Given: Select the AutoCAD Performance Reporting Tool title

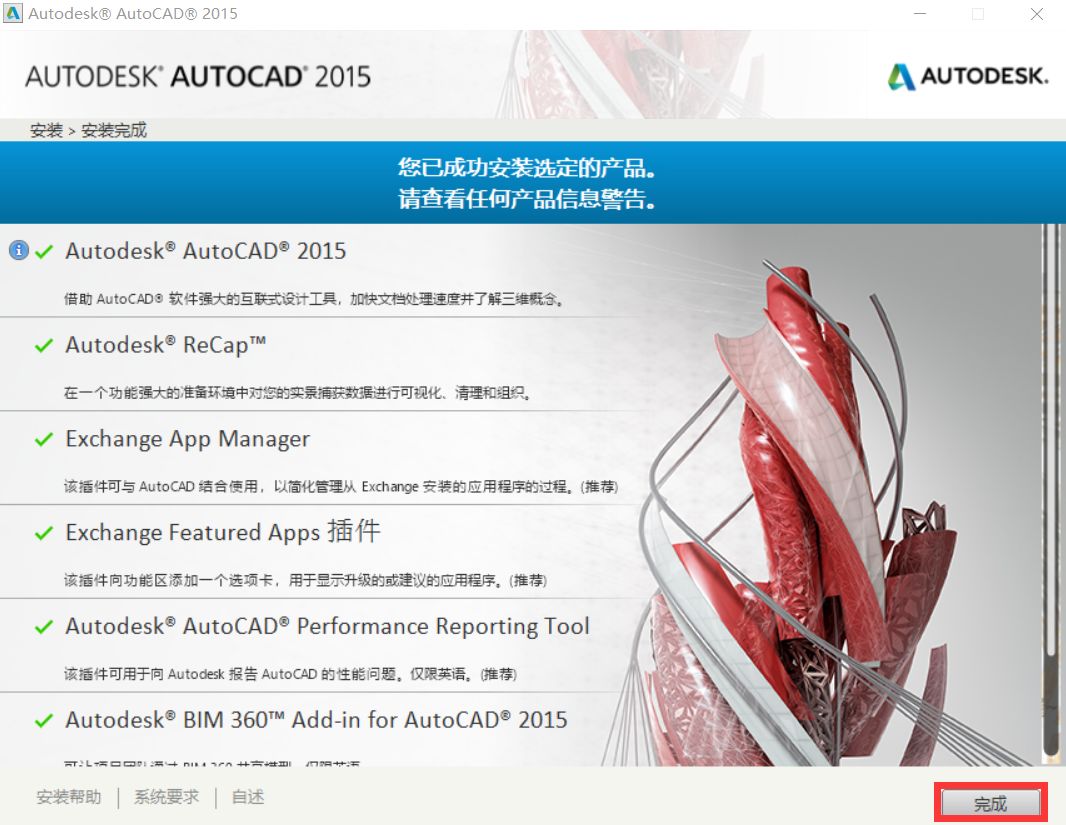Looking at the screenshot, I should pyautogui.click(x=328, y=627).
